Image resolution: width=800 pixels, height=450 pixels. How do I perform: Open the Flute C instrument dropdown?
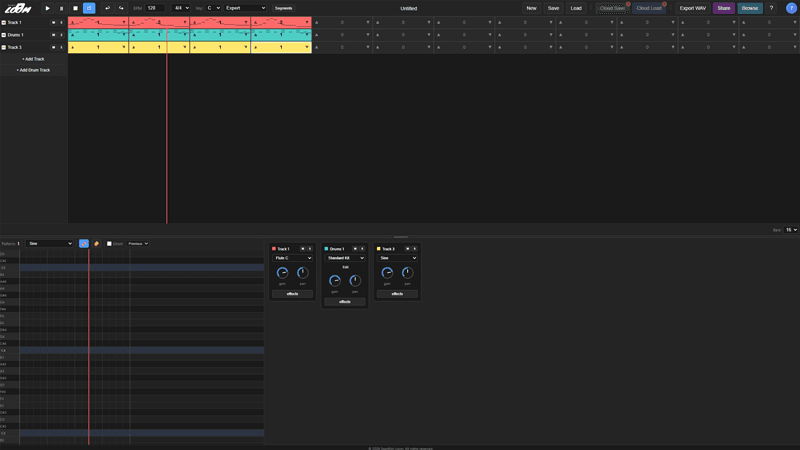pyautogui.click(x=292, y=258)
